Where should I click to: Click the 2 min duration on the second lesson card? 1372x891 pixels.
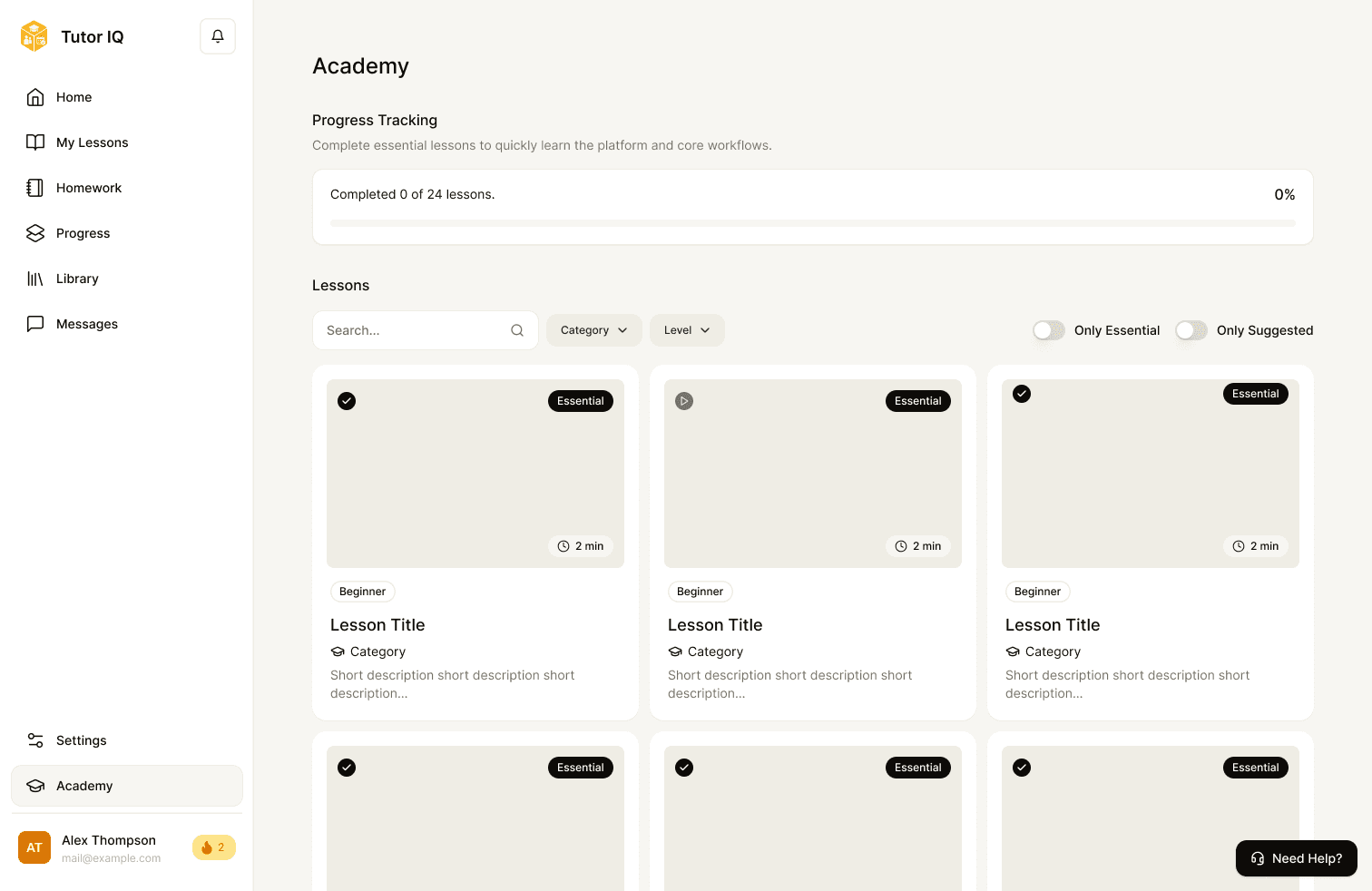(x=918, y=546)
